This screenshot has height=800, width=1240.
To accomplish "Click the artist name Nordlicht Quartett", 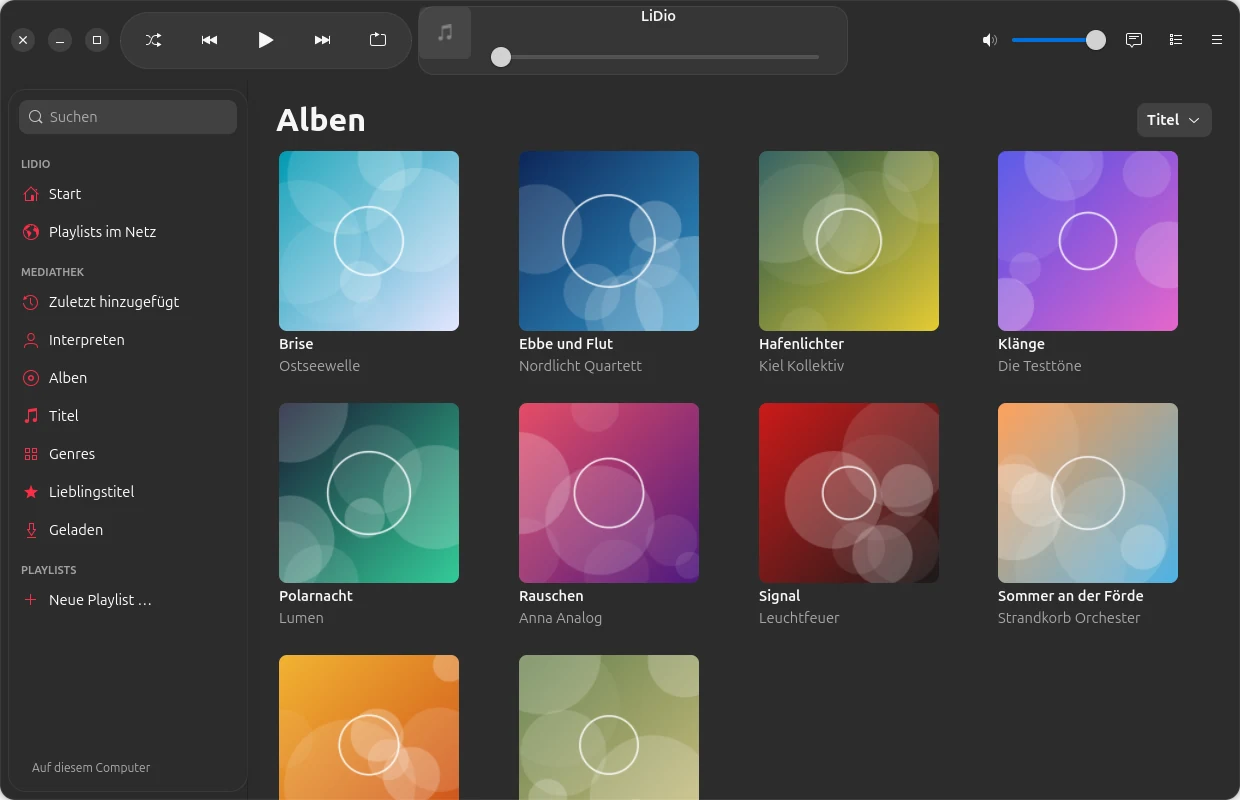I will 580,366.
